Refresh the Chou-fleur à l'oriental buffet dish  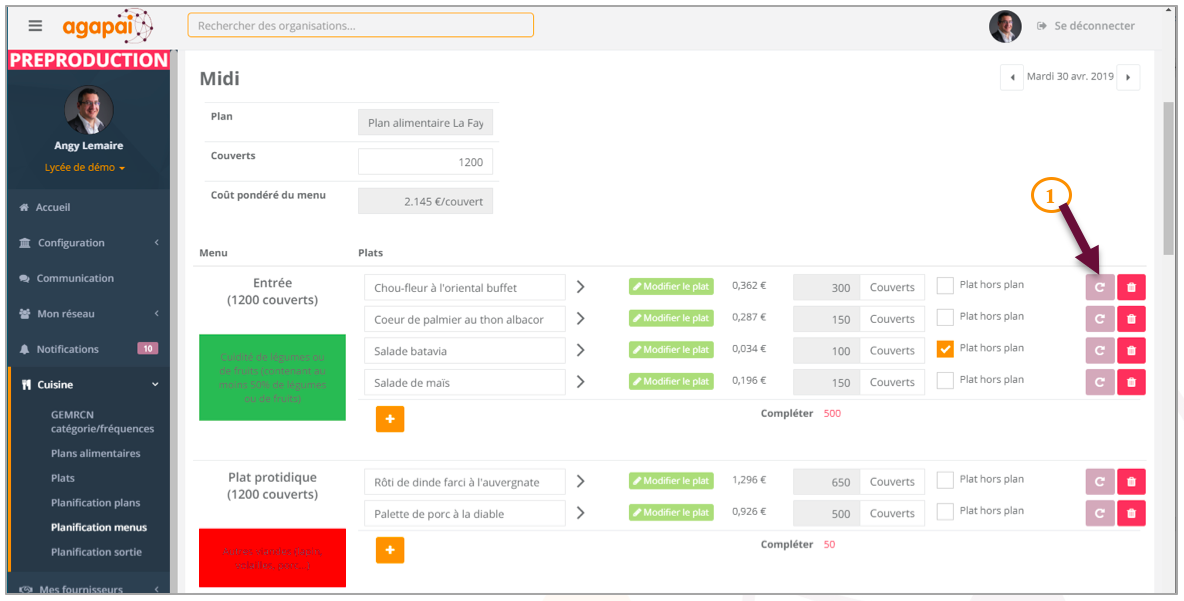pyautogui.click(x=1100, y=288)
